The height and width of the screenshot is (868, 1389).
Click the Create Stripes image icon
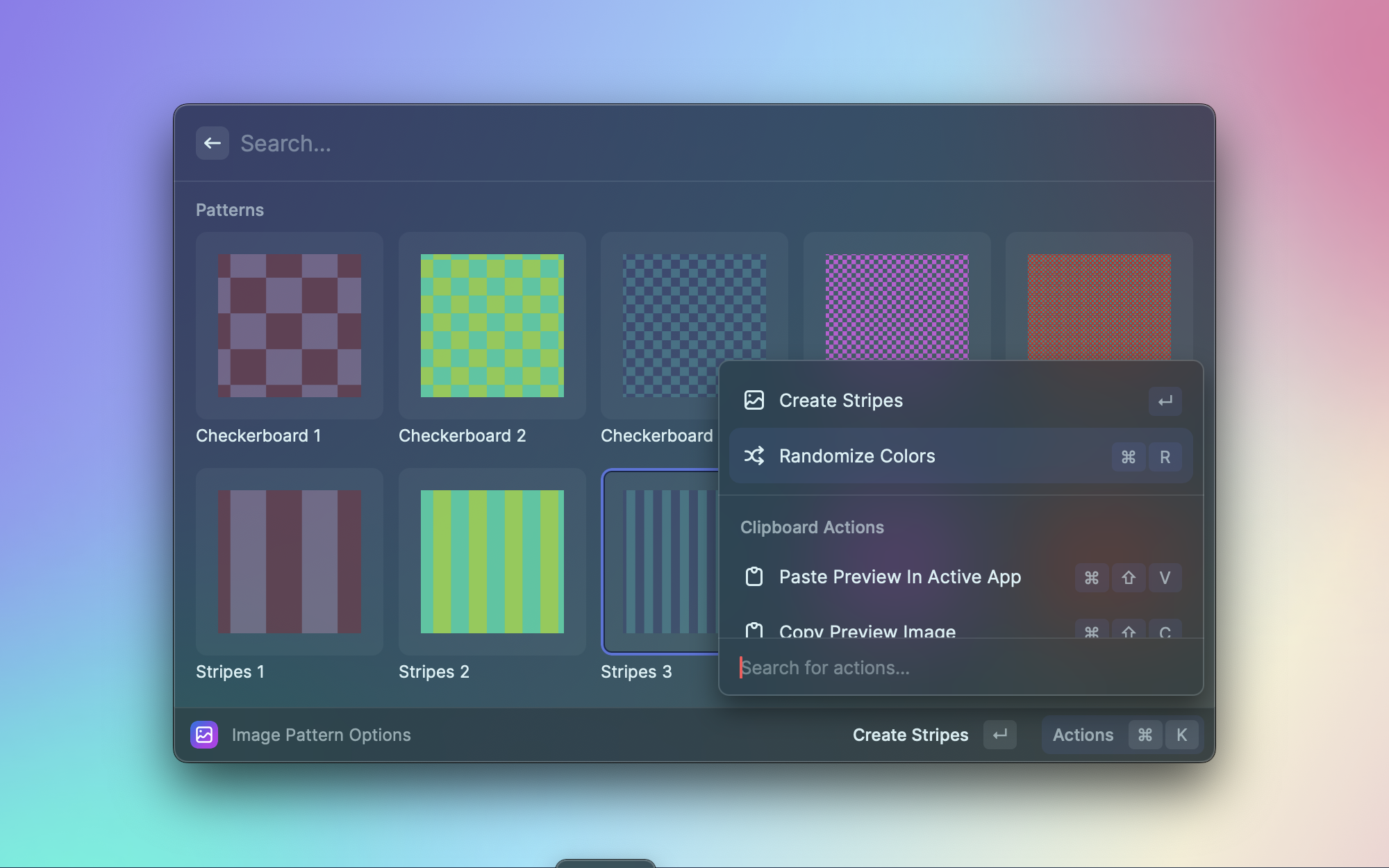point(754,401)
